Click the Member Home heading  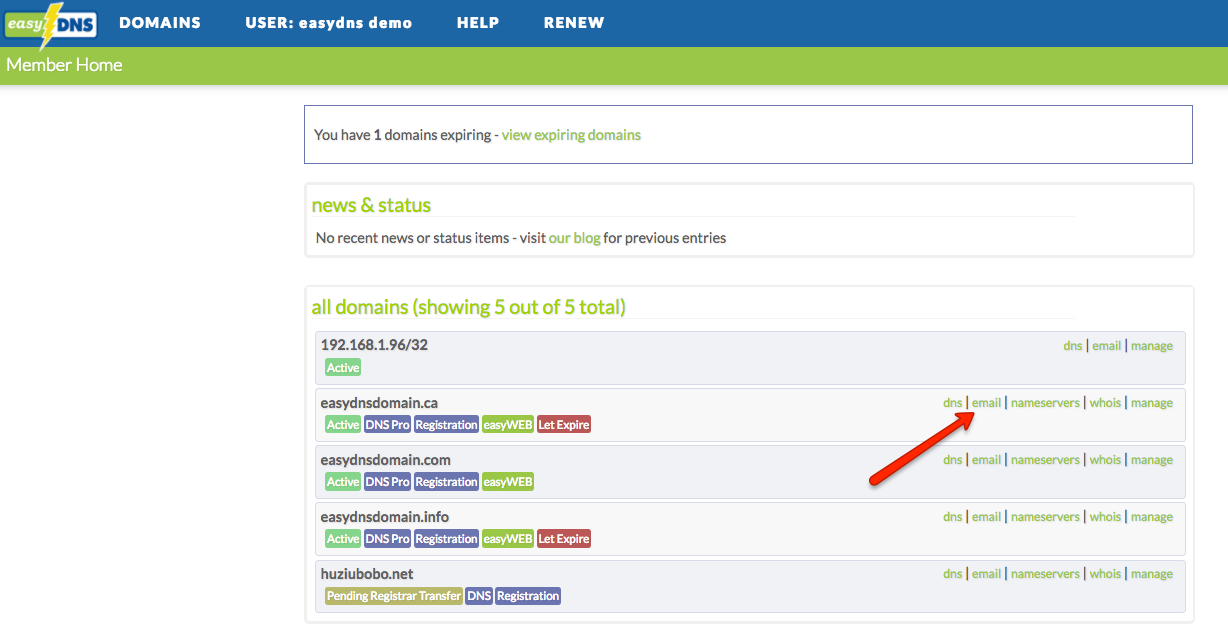click(64, 65)
